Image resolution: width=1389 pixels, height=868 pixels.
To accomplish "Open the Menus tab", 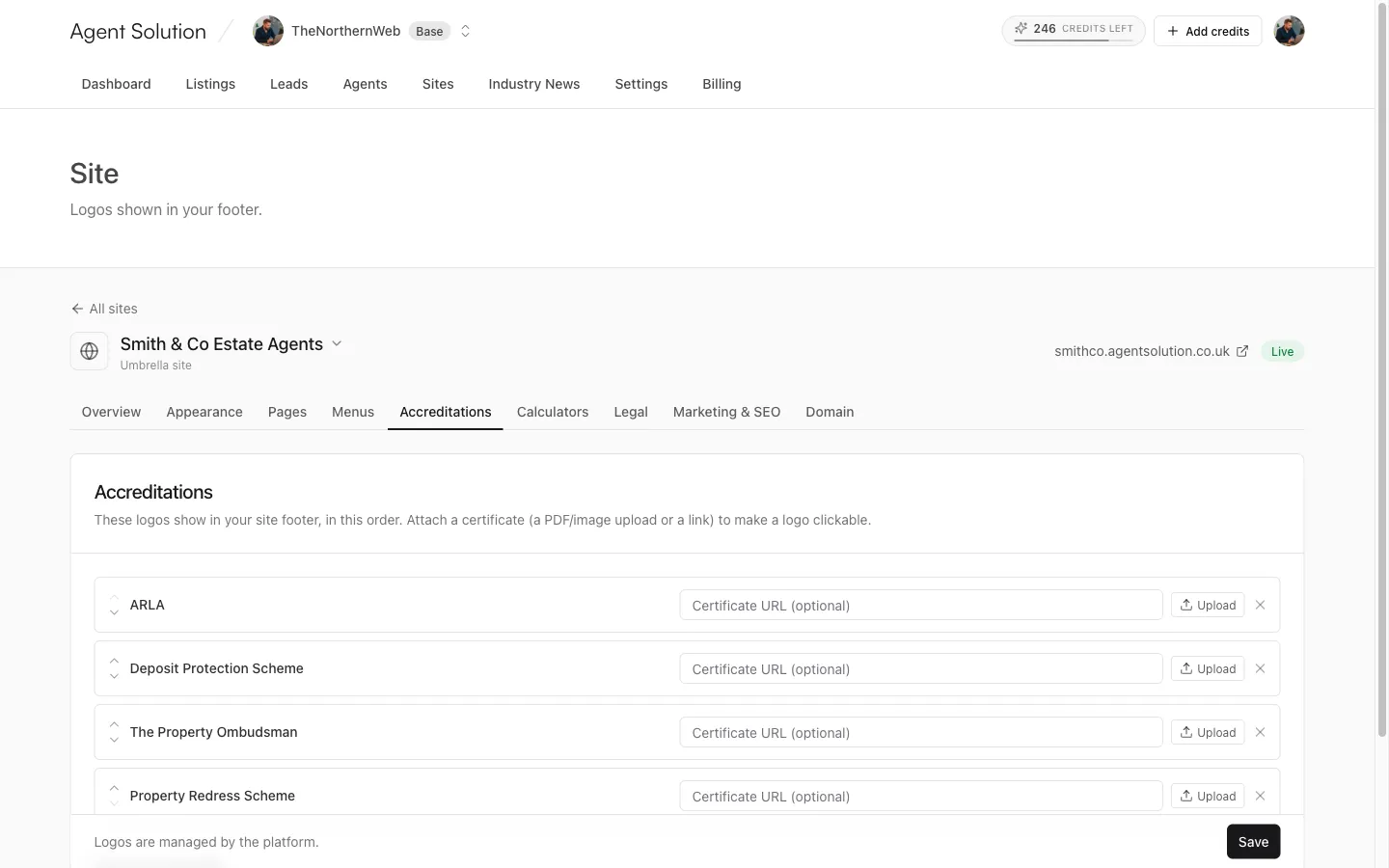I will click(x=353, y=412).
